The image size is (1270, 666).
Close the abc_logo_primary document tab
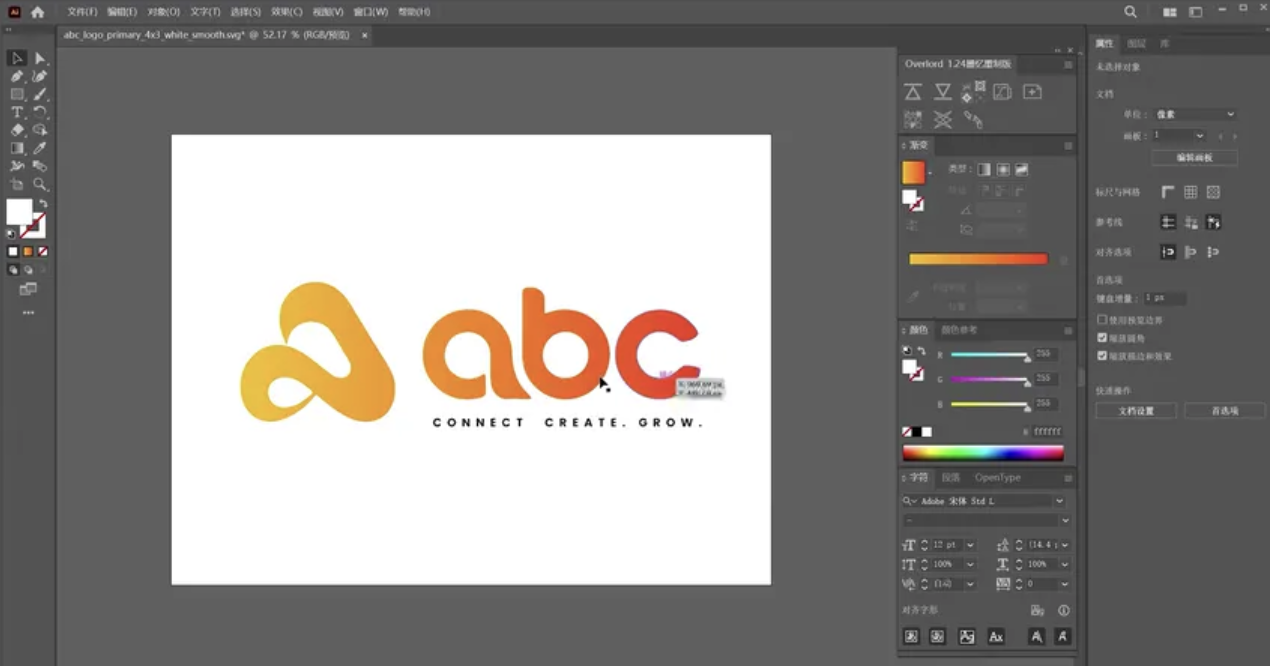point(365,34)
